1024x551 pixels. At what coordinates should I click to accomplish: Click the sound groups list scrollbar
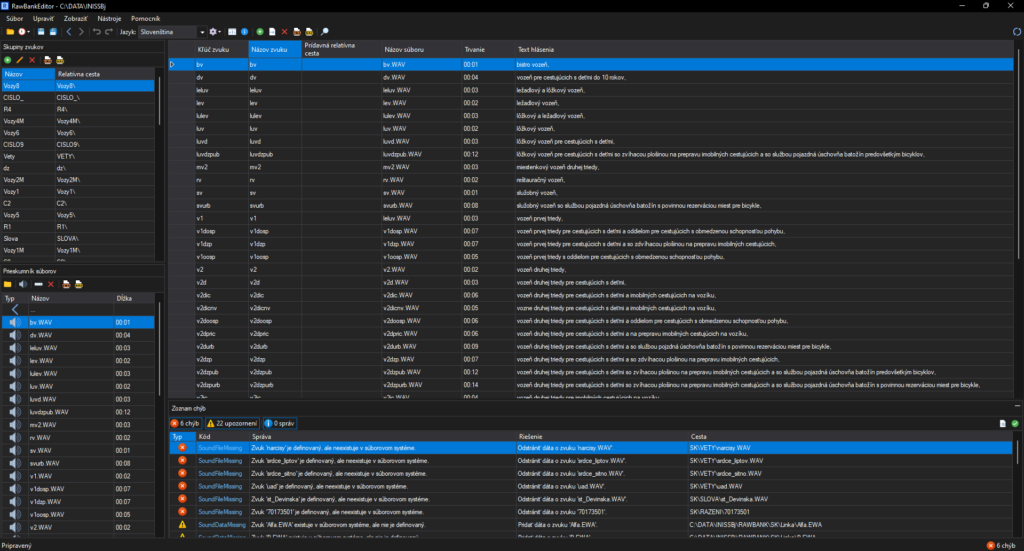(159, 101)
